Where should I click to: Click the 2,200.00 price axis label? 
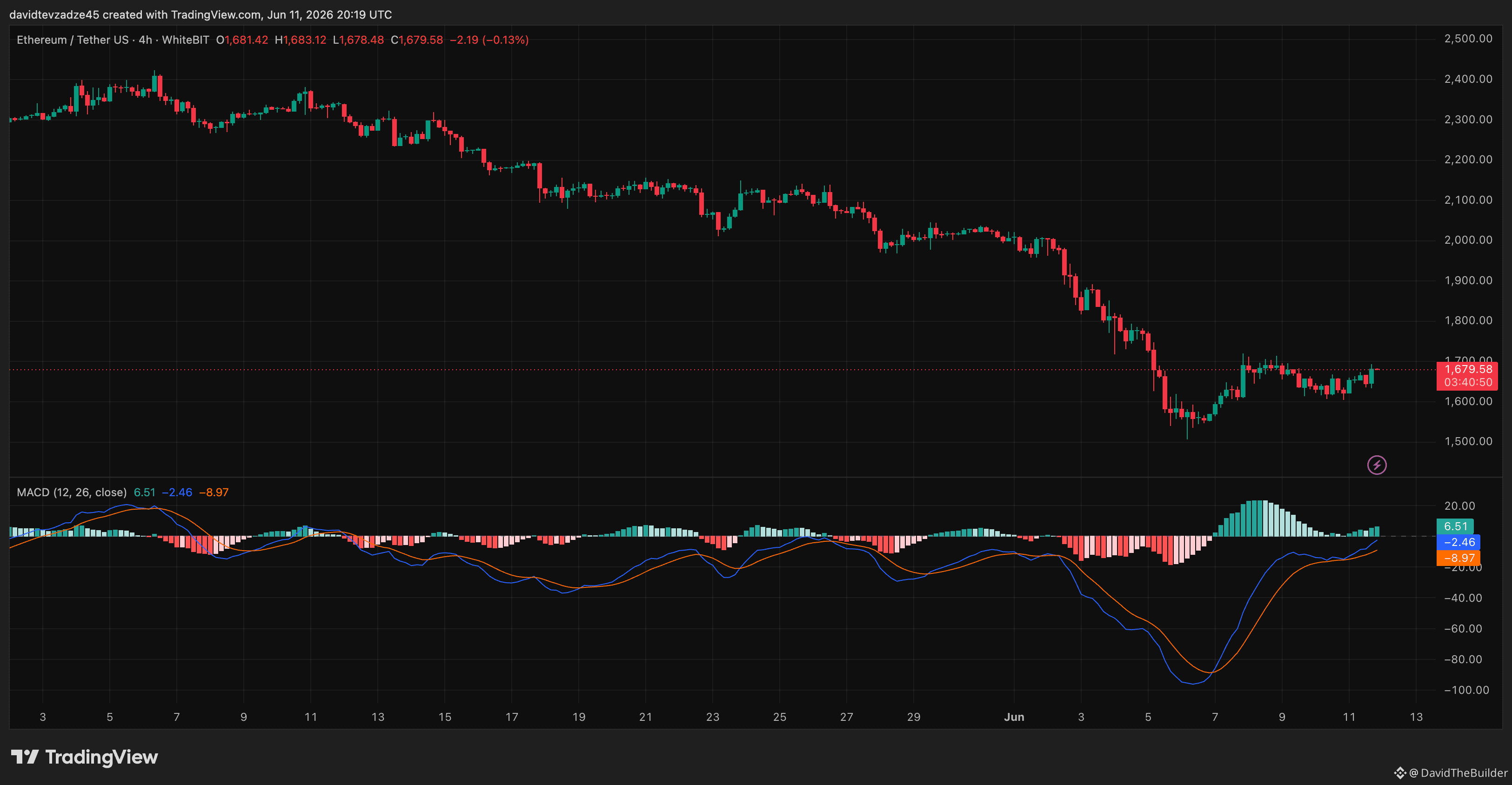[x=1468, y=160]
